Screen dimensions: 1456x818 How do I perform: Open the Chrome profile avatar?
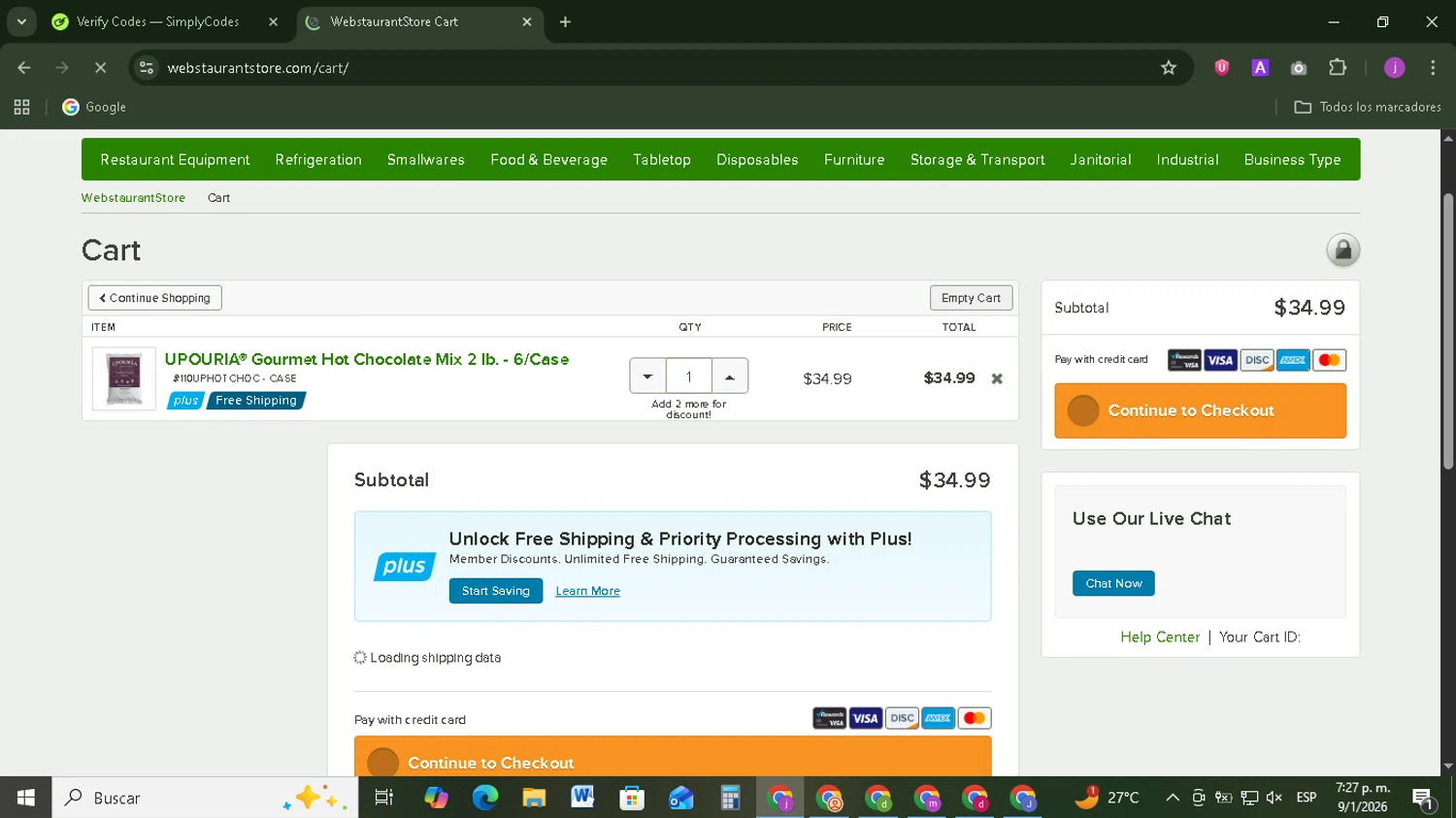pyautogui.click(x=1395, y=68)
